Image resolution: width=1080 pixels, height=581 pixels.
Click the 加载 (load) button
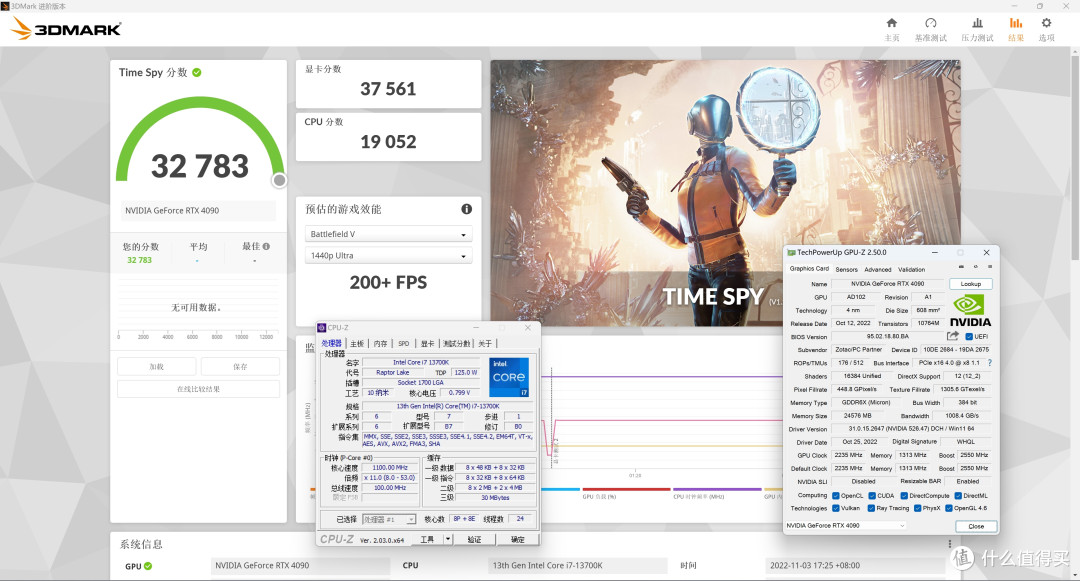click(x=156, y=366)
